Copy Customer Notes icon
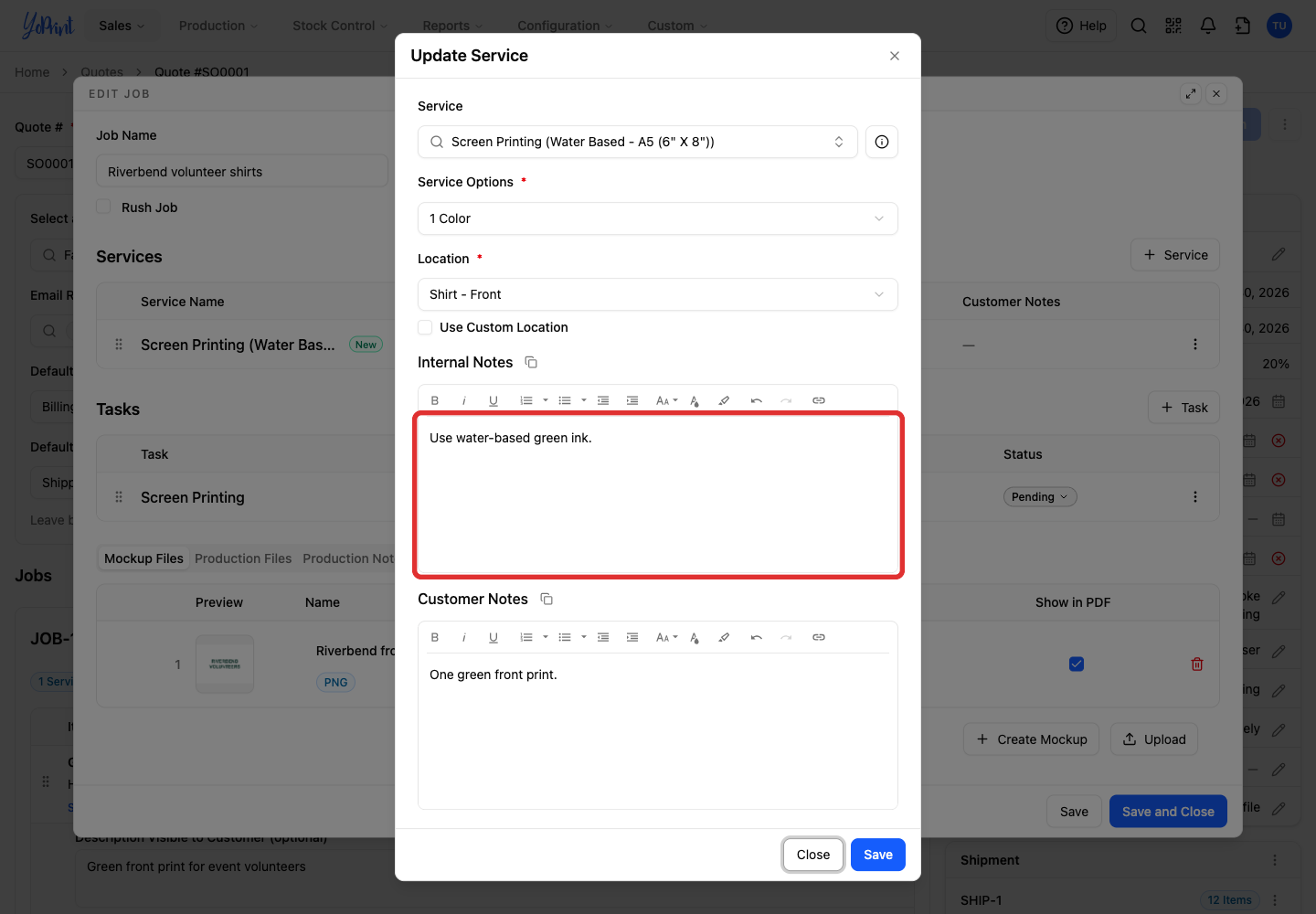This screenshot has height=914, width=1316. click(x=547, y=600)
